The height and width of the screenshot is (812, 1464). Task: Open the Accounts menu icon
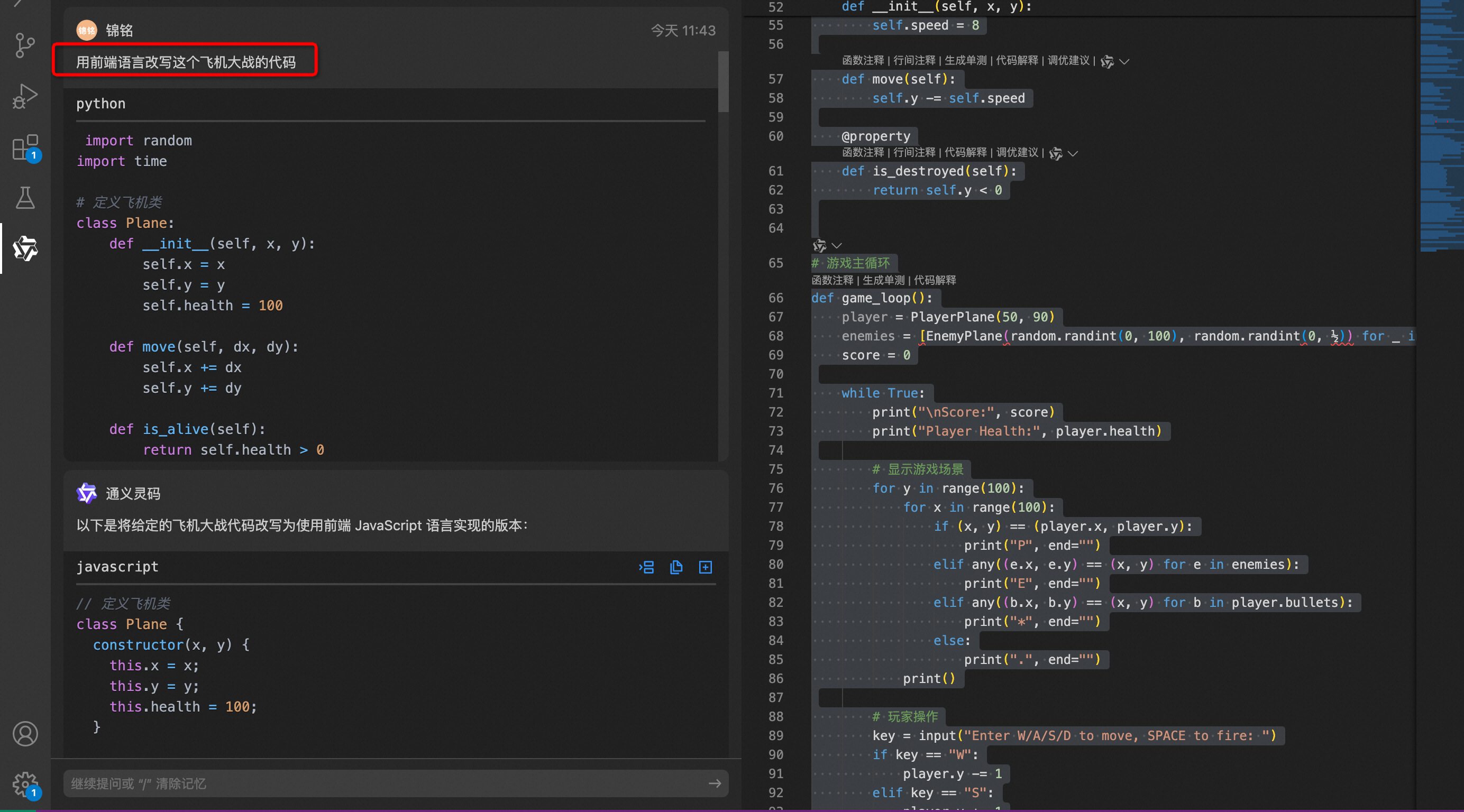(x=25, y=734)
